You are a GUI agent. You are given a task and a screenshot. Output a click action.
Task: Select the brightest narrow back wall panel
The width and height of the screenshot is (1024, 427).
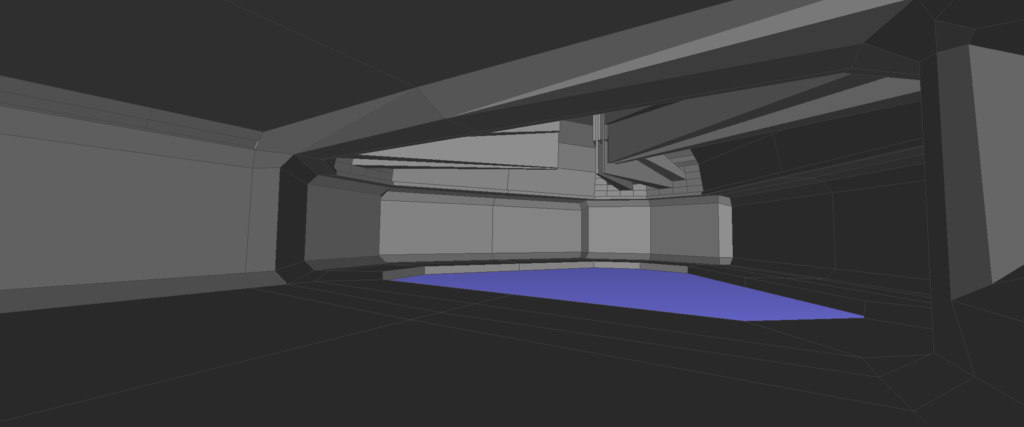[617, 230]
